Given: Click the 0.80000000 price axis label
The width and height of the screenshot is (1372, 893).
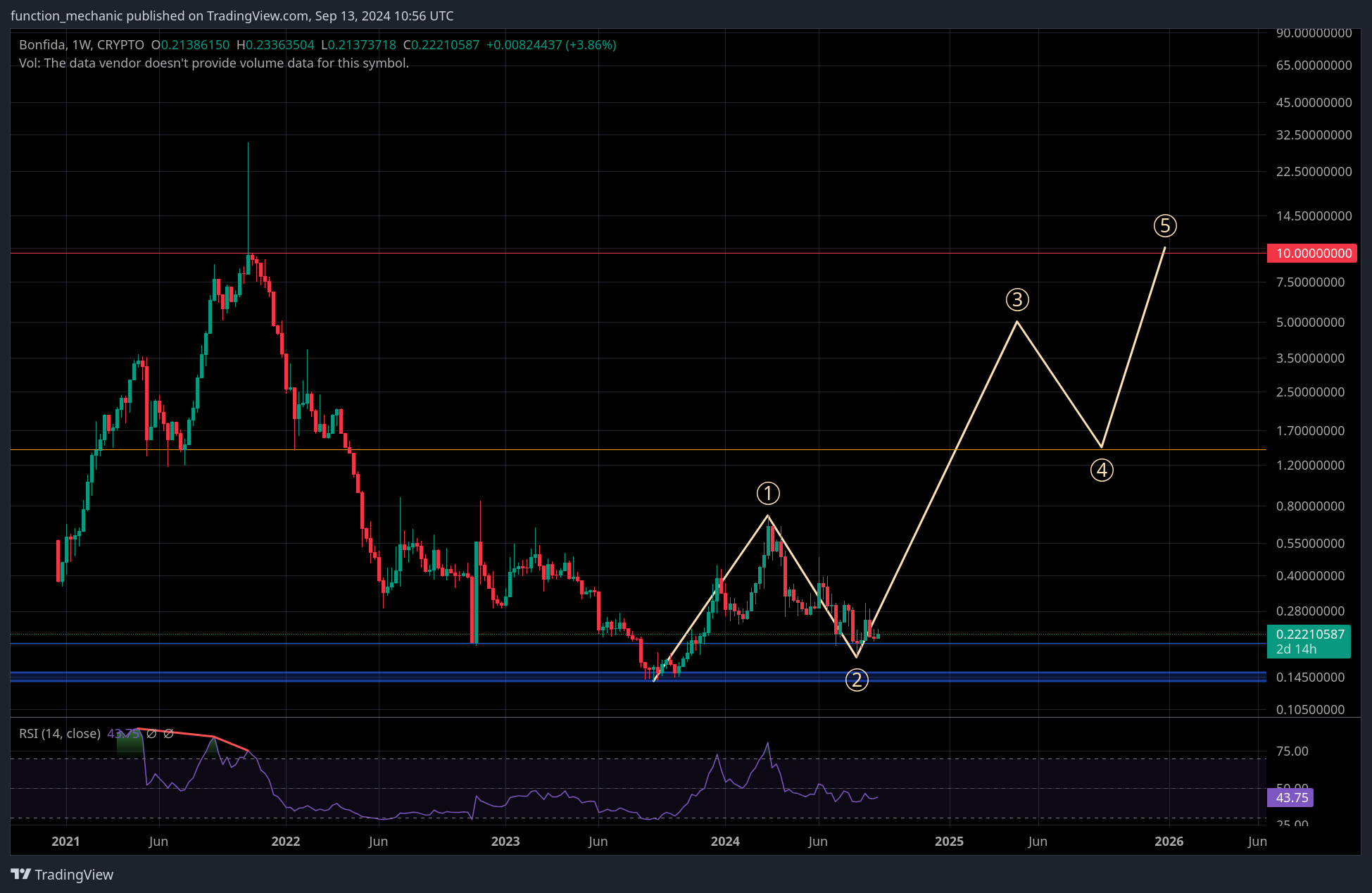Looking at the screenshot, I should pos(1310,506).
